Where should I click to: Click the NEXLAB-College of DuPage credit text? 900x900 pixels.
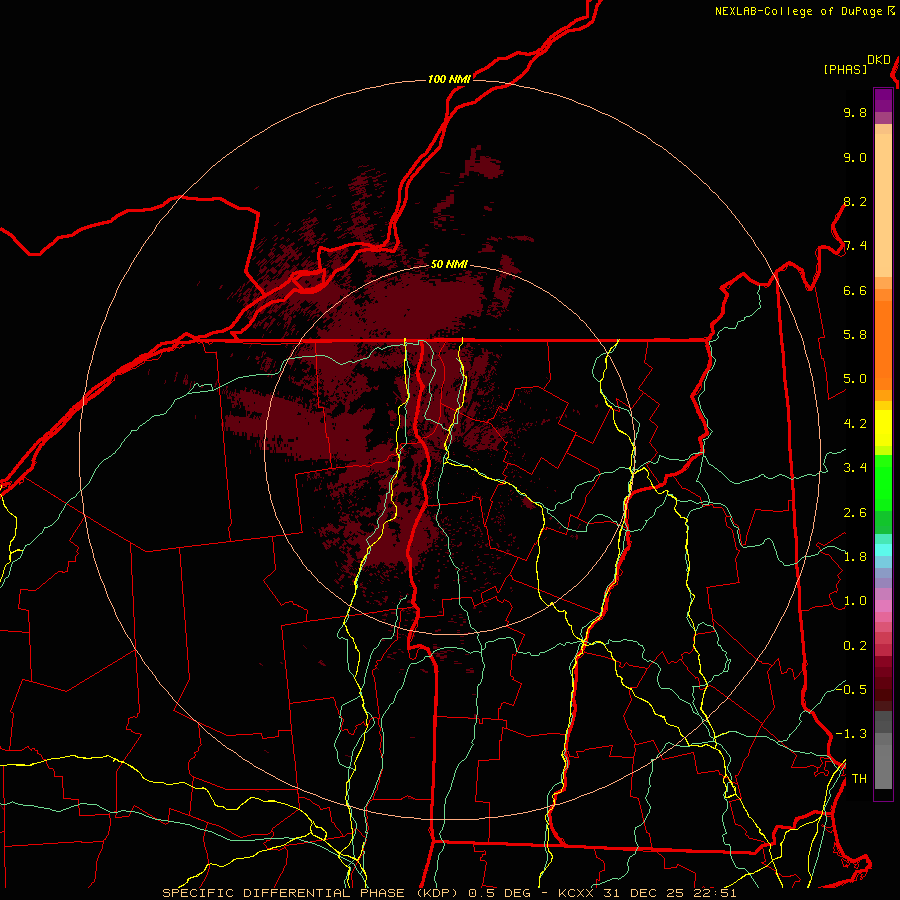800,11
